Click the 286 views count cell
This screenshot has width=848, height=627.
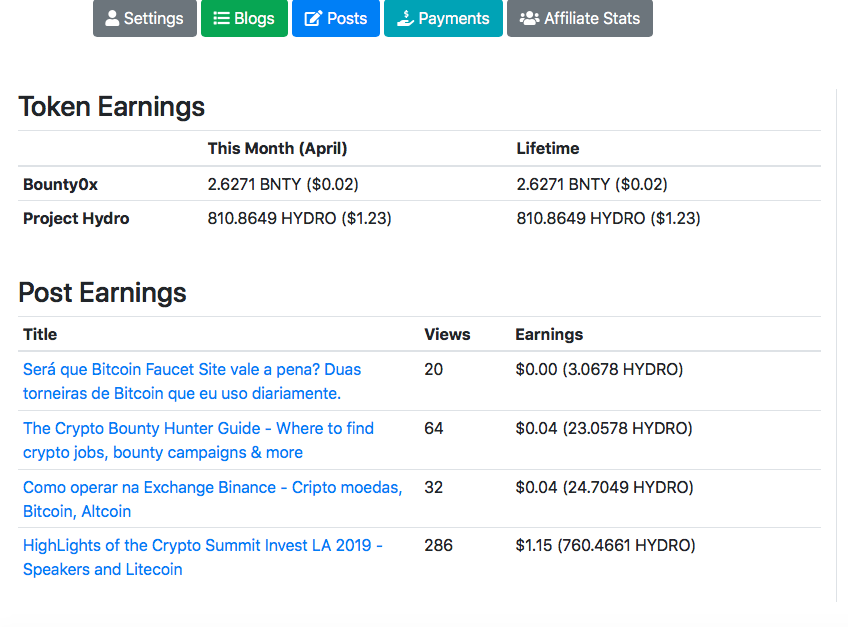[438, 545]
